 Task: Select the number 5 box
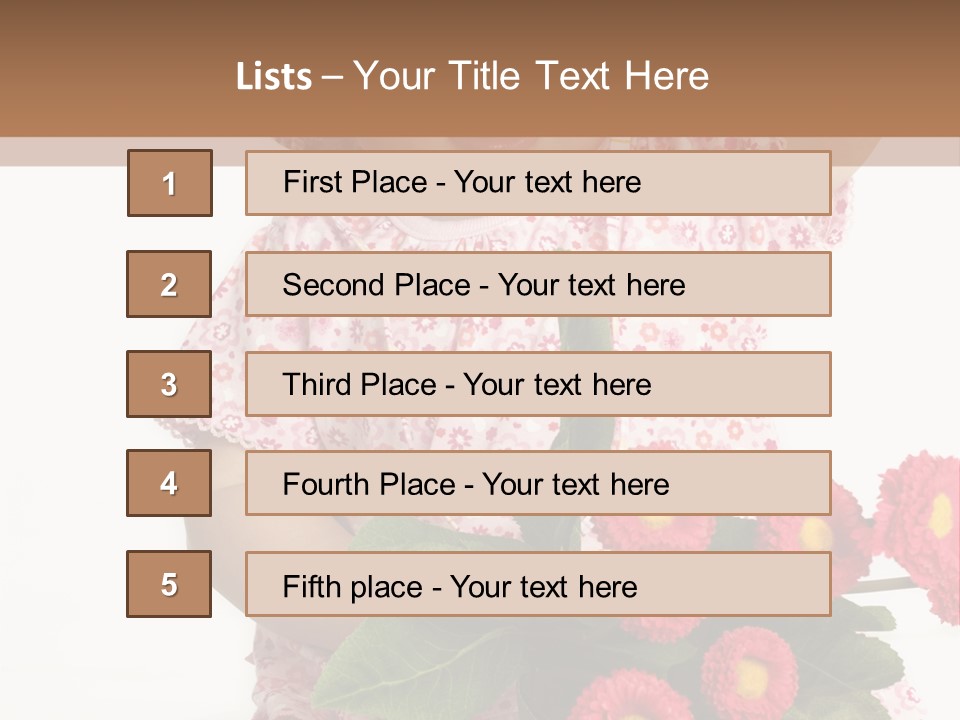(x=169, y=584)
